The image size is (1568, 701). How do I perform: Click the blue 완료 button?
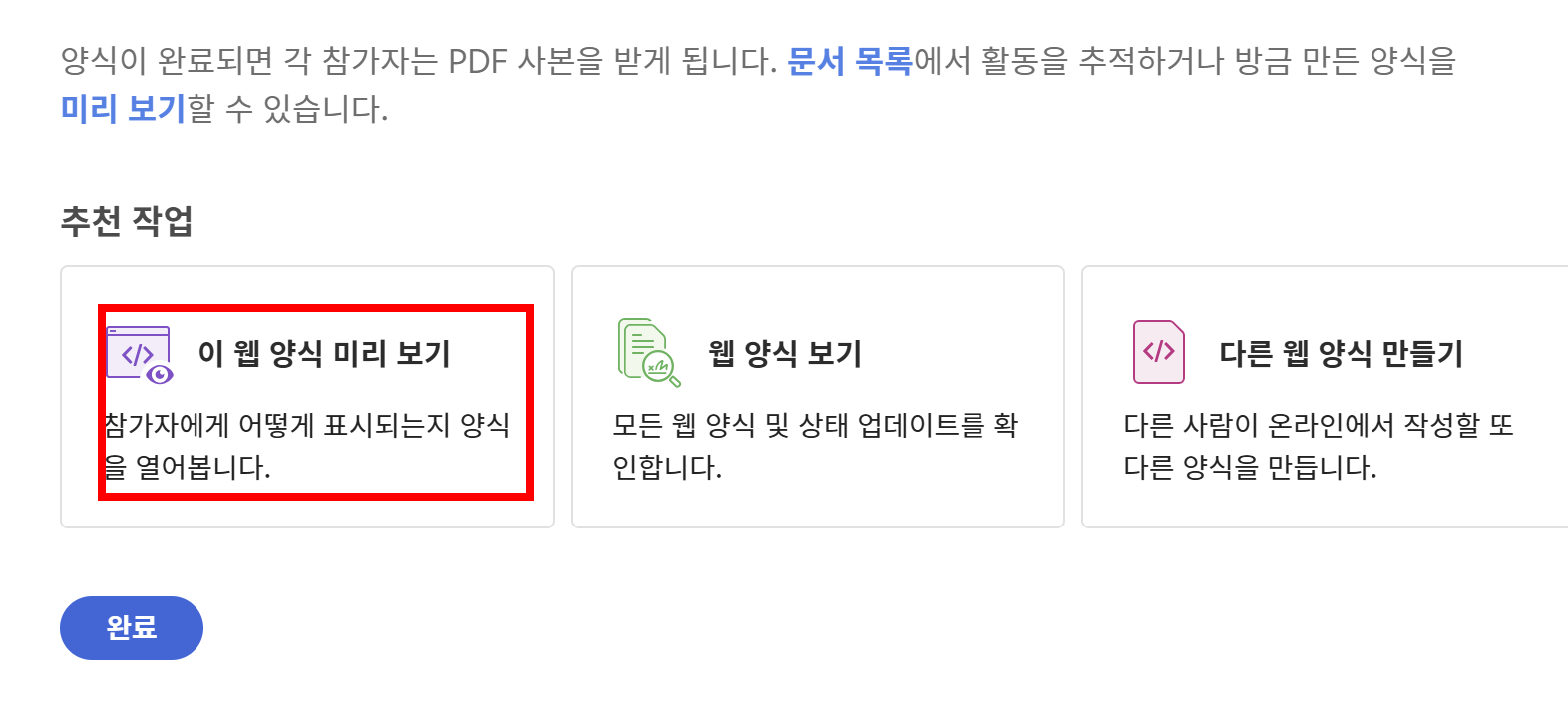[x=132, y=628]
